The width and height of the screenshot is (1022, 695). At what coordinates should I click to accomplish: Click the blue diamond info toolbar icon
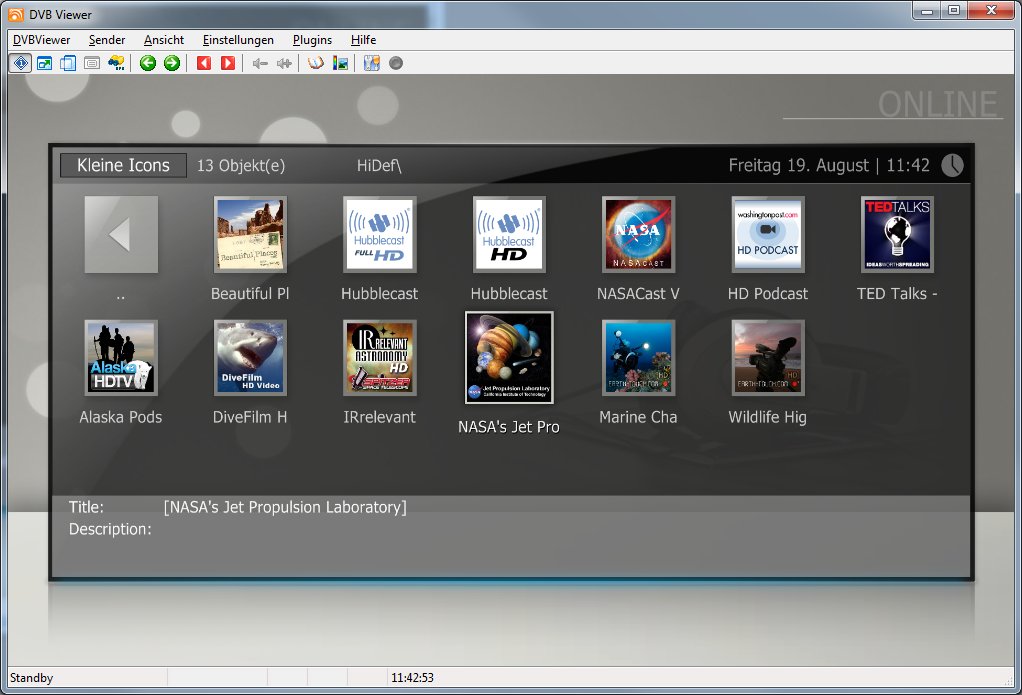tap(21, 63)
